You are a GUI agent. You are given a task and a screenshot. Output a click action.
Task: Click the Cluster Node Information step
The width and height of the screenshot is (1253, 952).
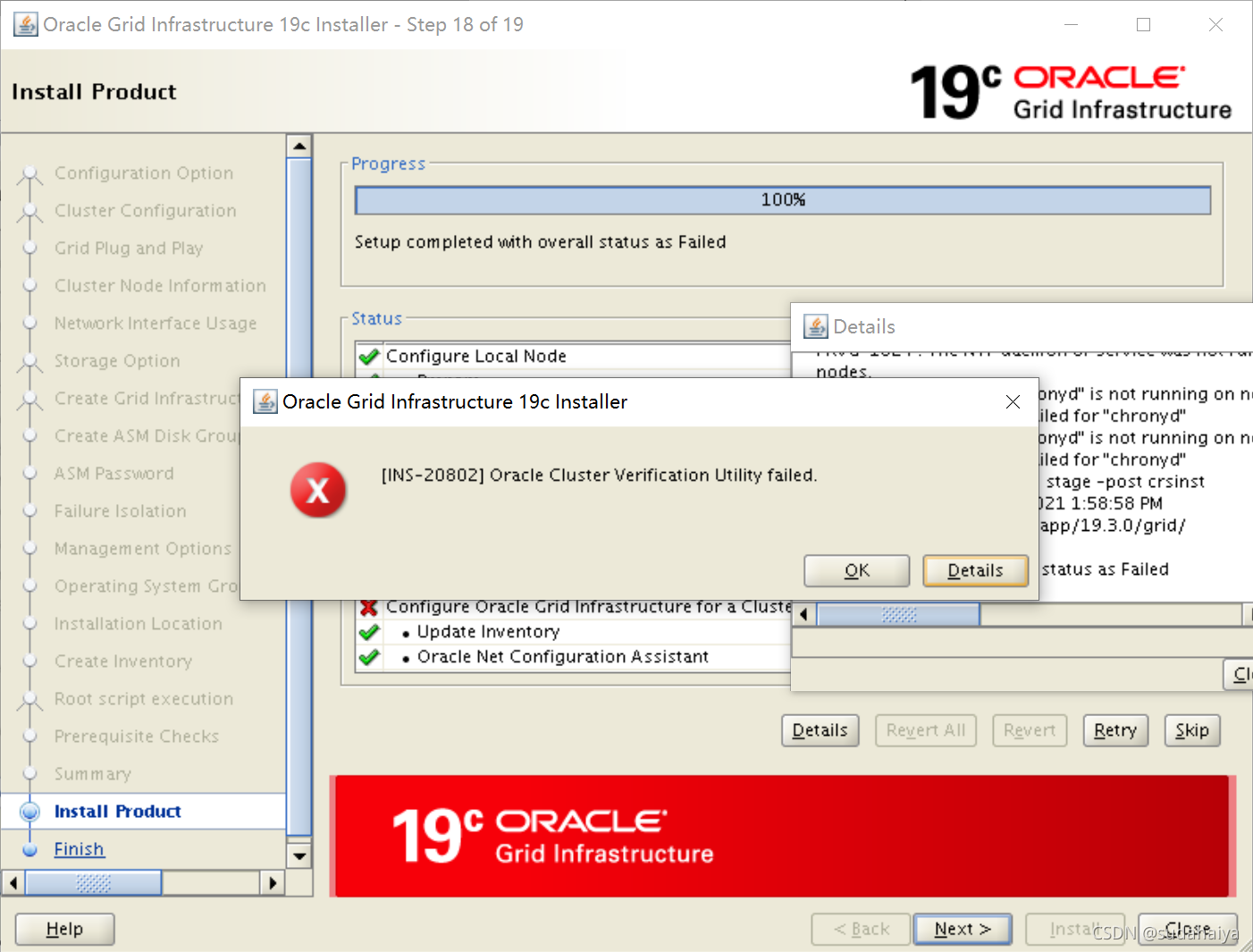tap(160, 286)
